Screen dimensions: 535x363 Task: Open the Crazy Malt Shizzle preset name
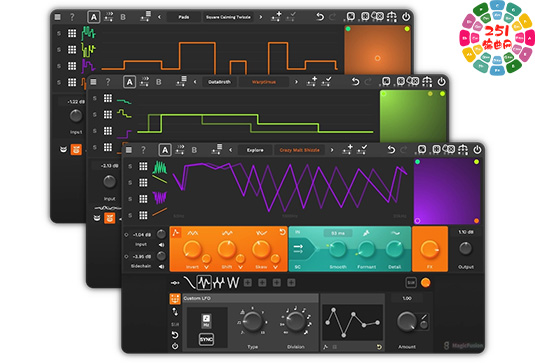pyautogui.click(x=299, y=150)
